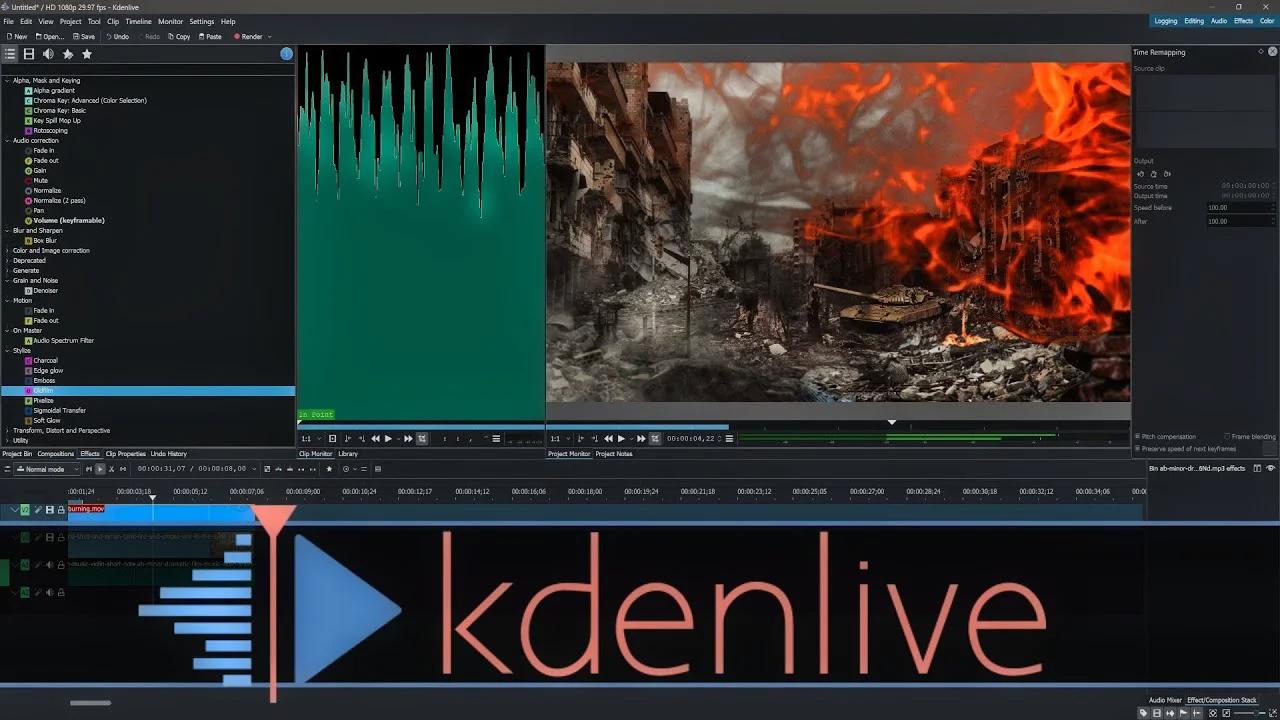Viewport: 1280px width, 720px height.
Task: Click the Render button
Action: click(x=247, y=36)
